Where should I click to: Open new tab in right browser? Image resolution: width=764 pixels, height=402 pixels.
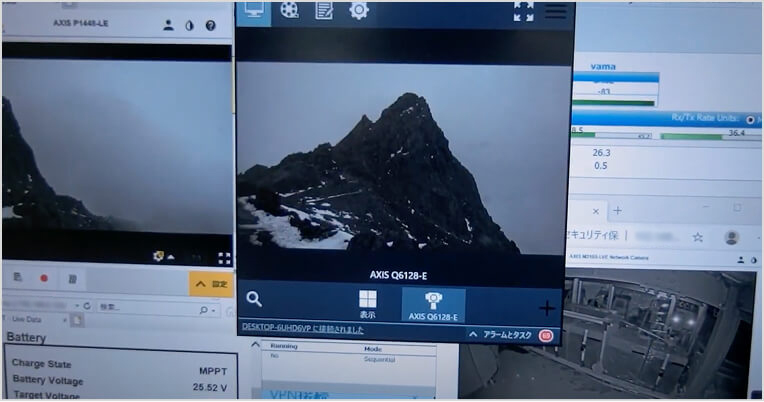tap(617, 211)
